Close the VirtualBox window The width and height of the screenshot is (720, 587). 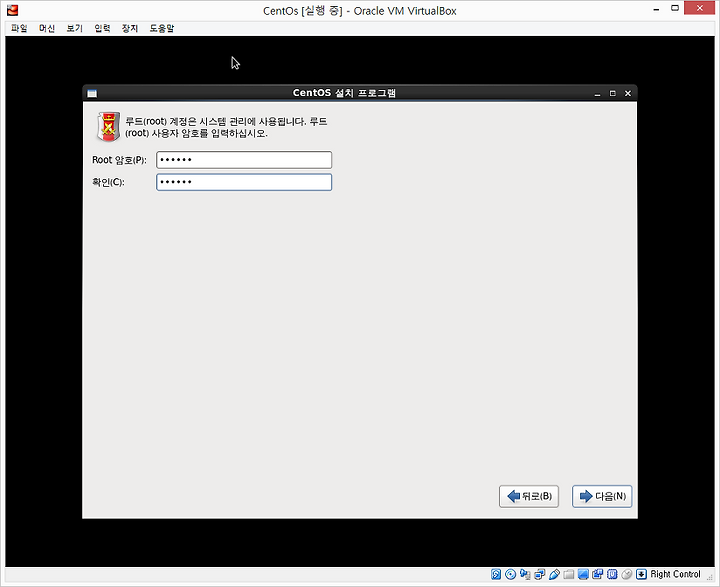pos(699,8)
